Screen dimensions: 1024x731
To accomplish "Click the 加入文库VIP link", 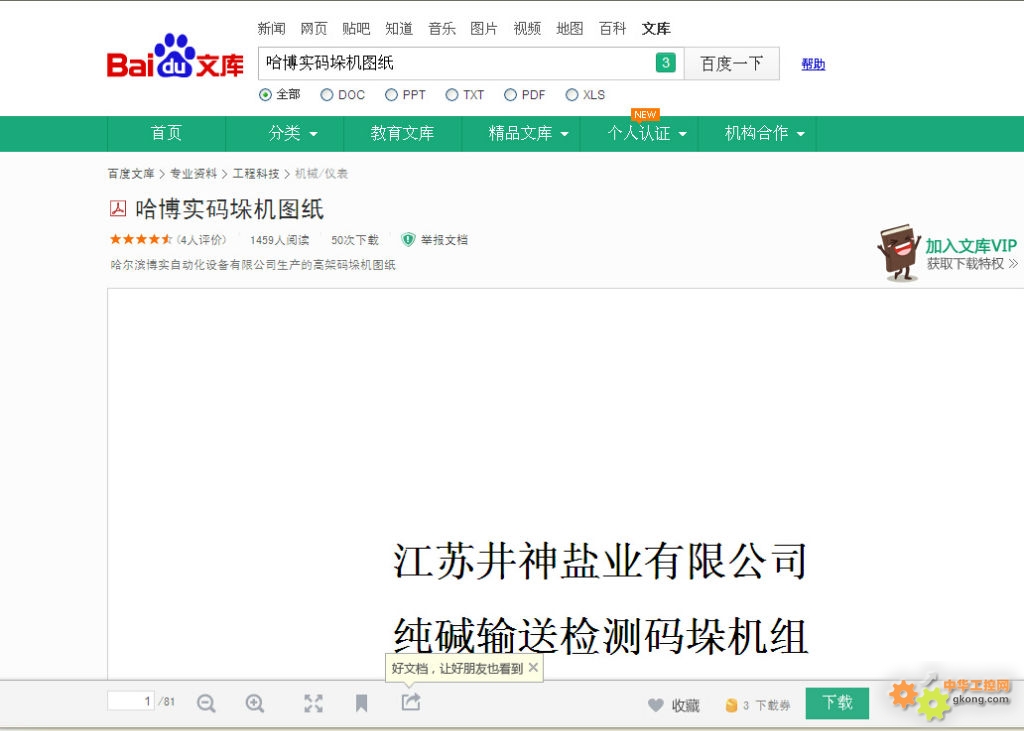I will pos(971,246).
